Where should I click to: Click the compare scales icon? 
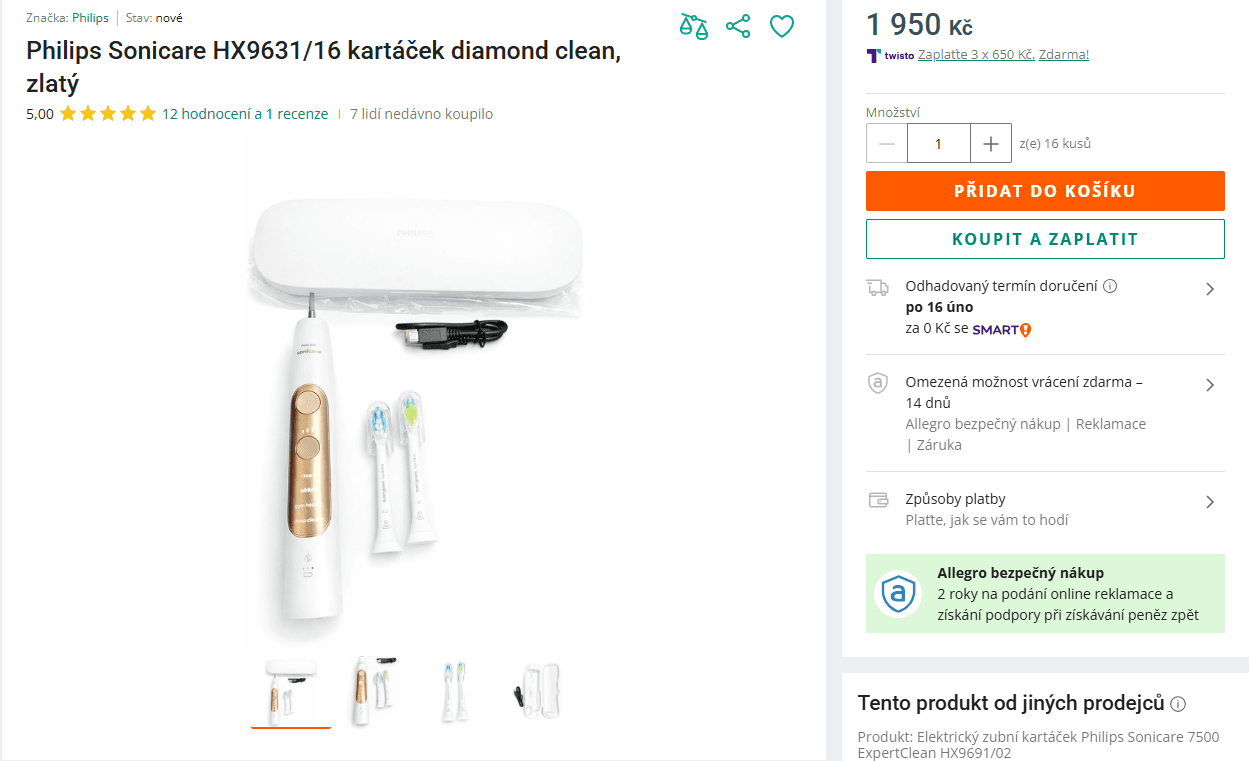tap(693, 26)
